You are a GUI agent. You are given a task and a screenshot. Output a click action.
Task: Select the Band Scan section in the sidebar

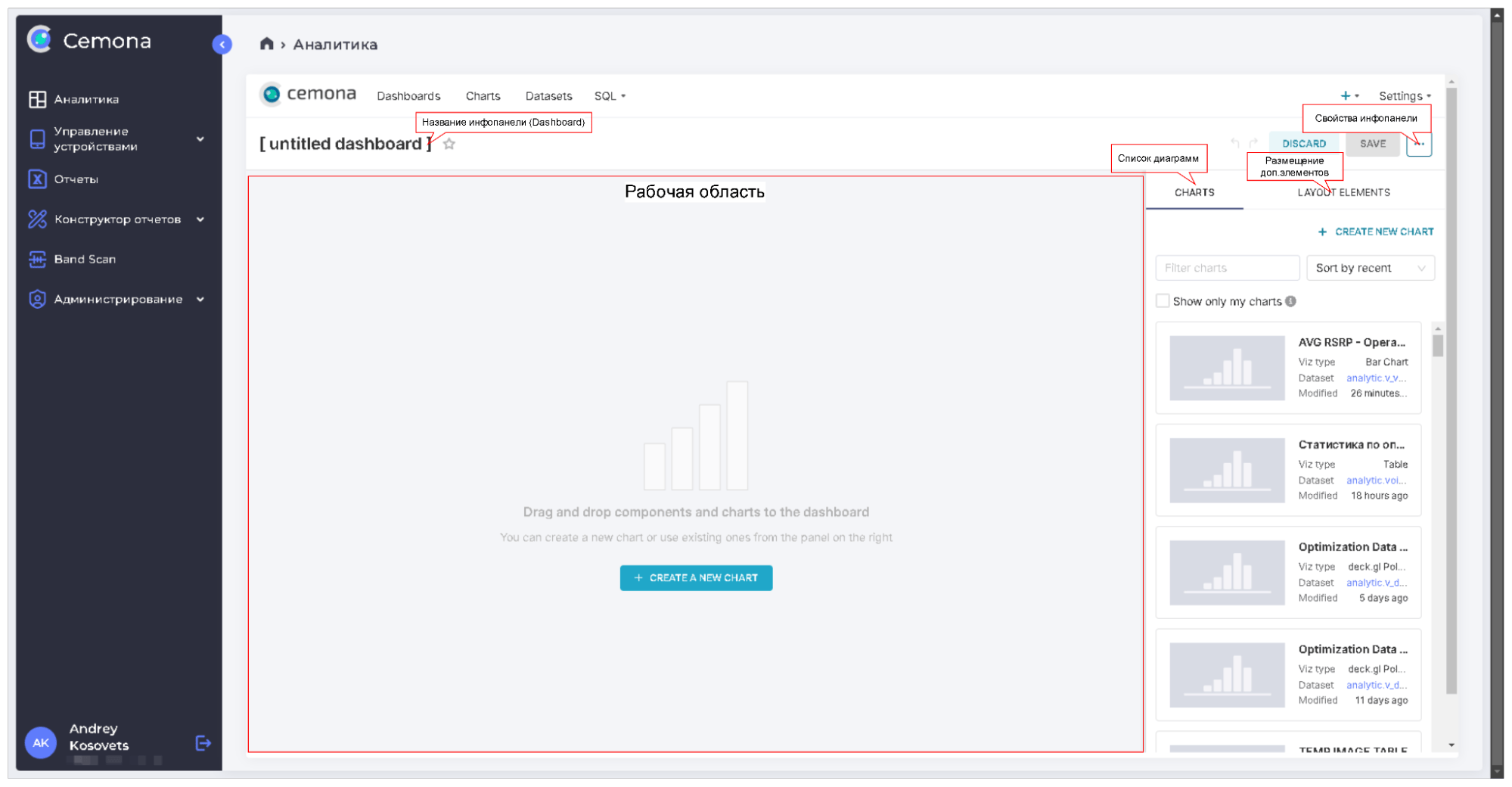coord(84,259)
